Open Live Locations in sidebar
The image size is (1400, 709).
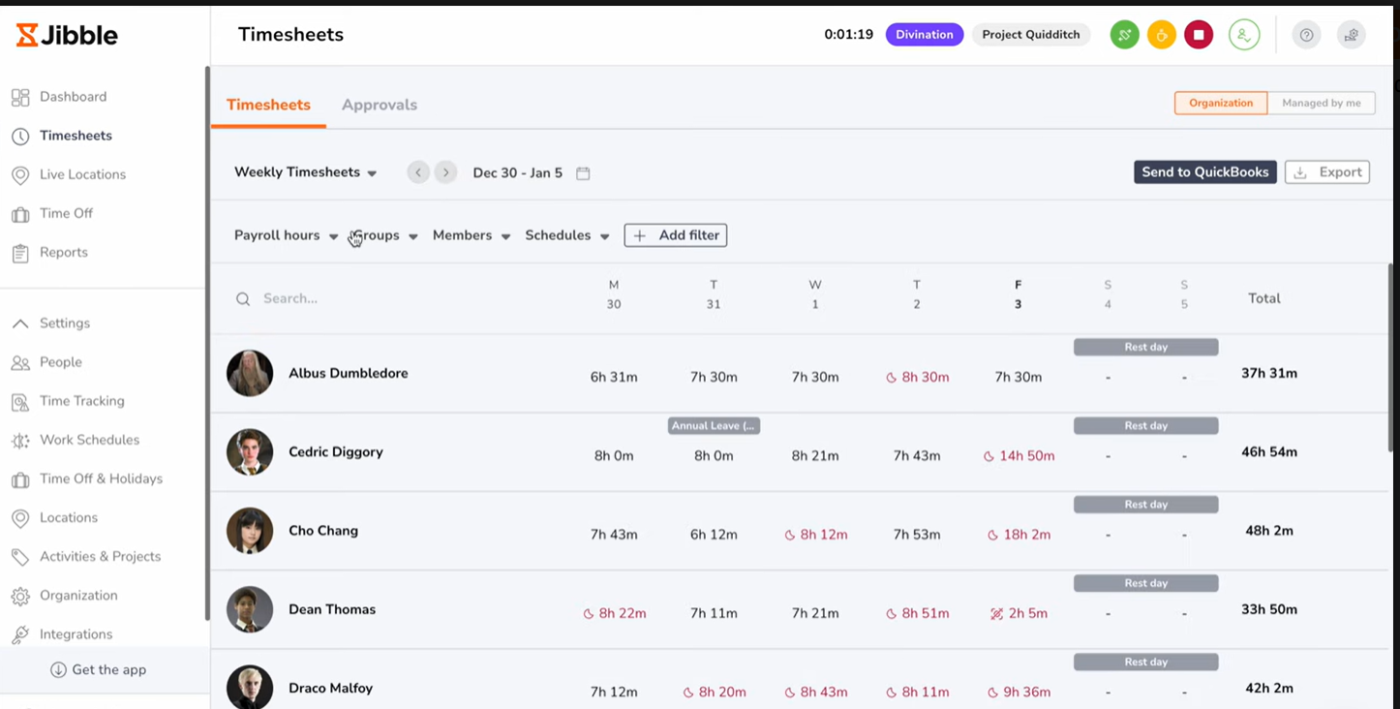pyautogui.click(x=82, y=175)
